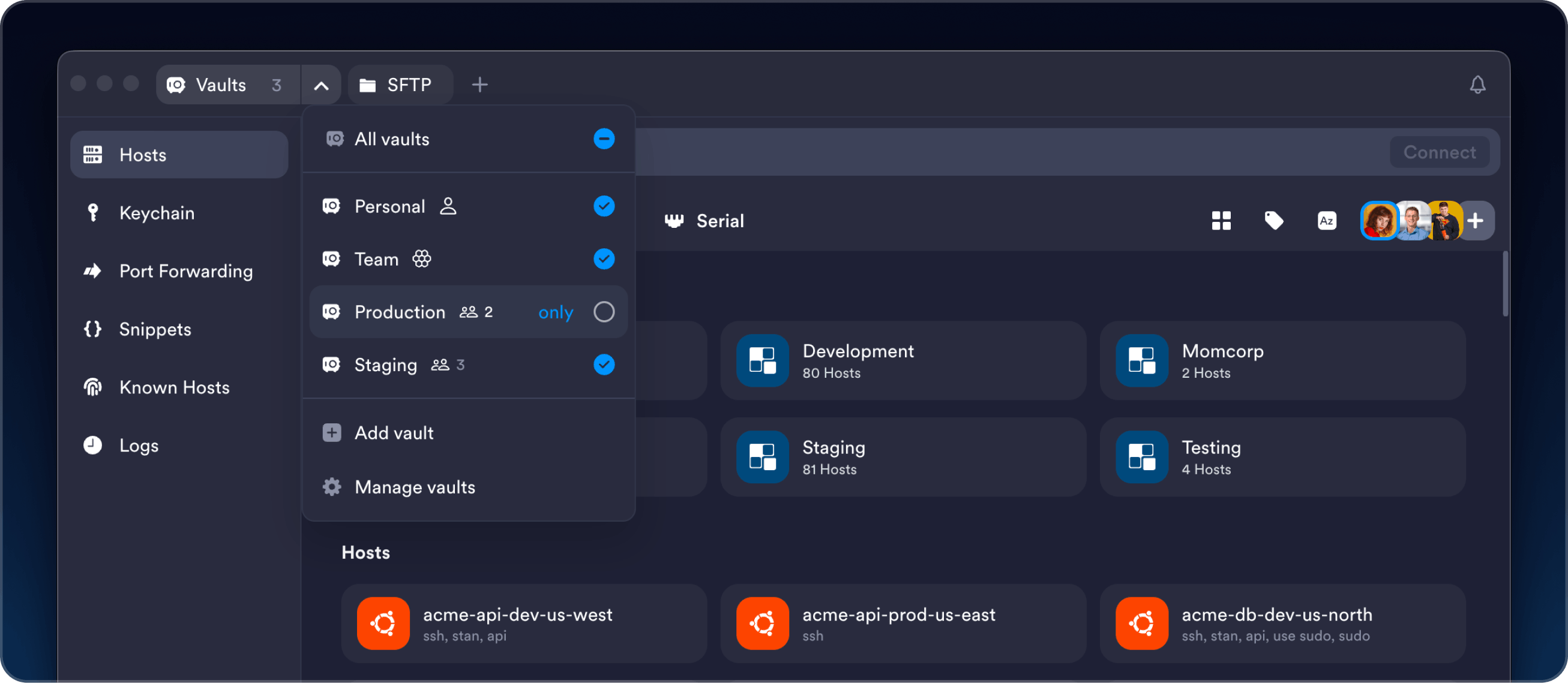Open Snippets in the sidebar
Screen dimensions: 1568x683
coord(179,329)
